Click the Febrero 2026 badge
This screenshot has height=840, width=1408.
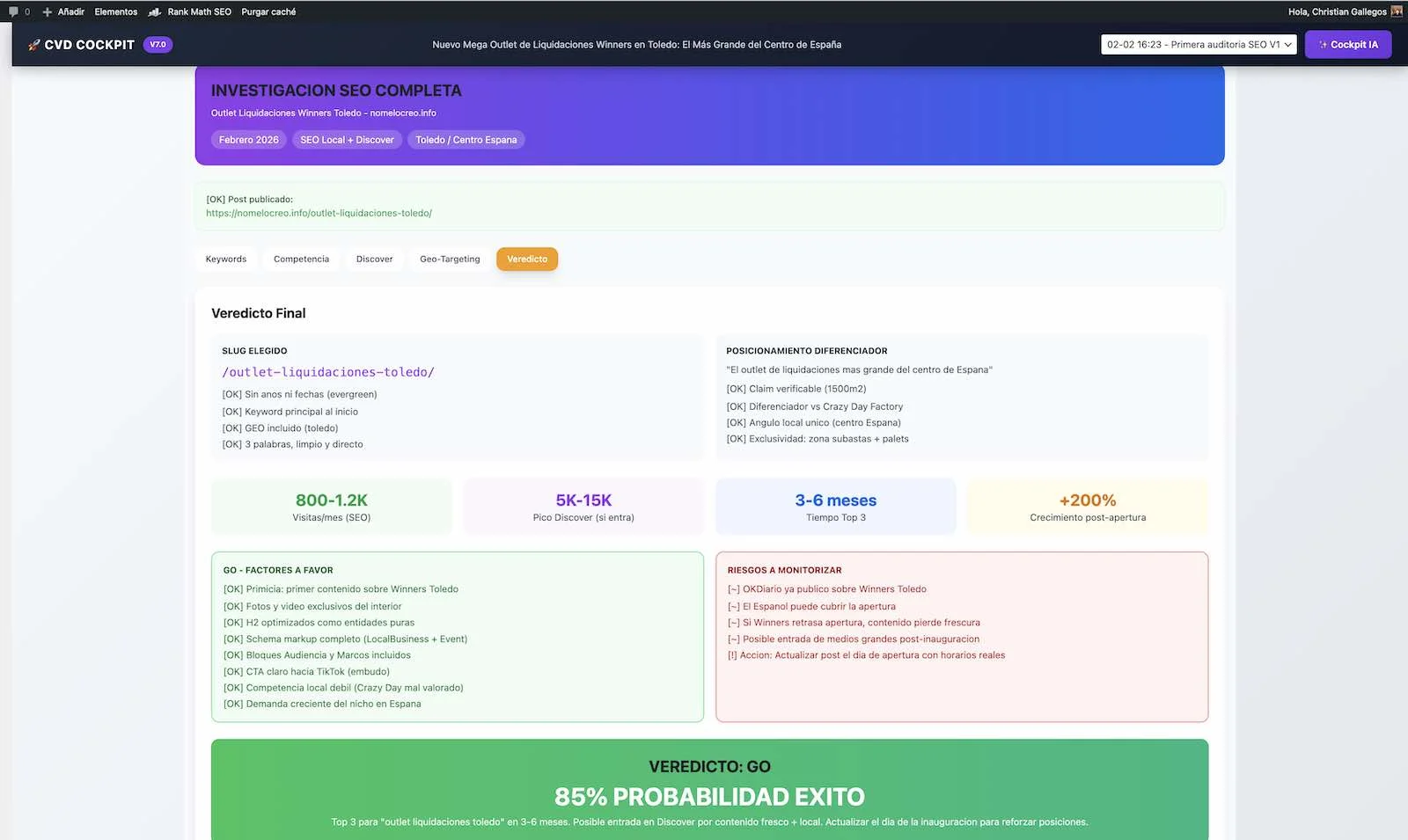click(x=248, y=139)
